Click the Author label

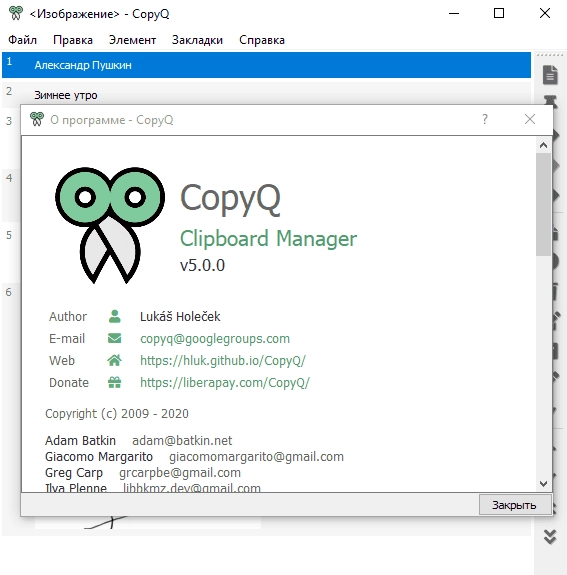68,316
